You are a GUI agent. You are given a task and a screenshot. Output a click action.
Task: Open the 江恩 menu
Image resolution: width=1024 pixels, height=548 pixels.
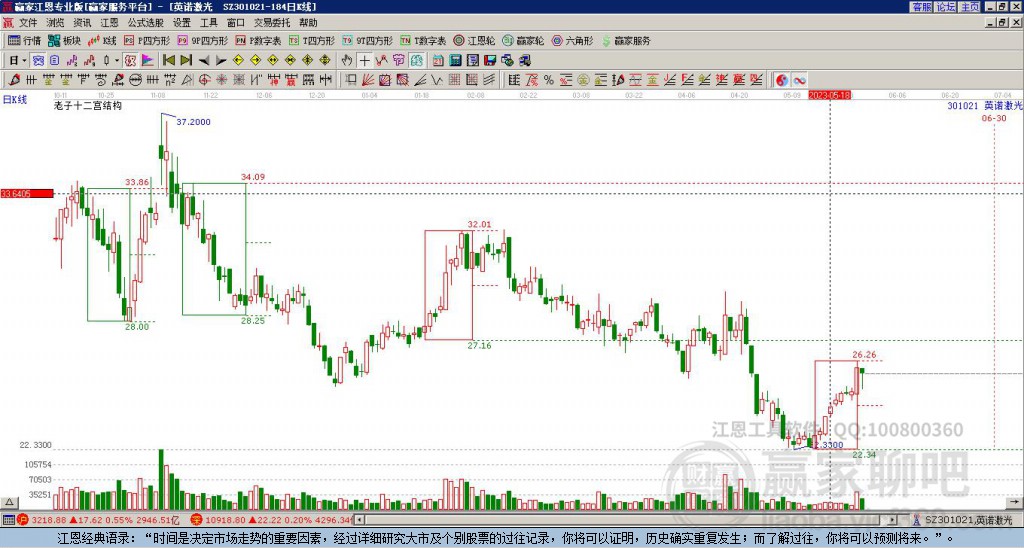click(x=109, y=23)
